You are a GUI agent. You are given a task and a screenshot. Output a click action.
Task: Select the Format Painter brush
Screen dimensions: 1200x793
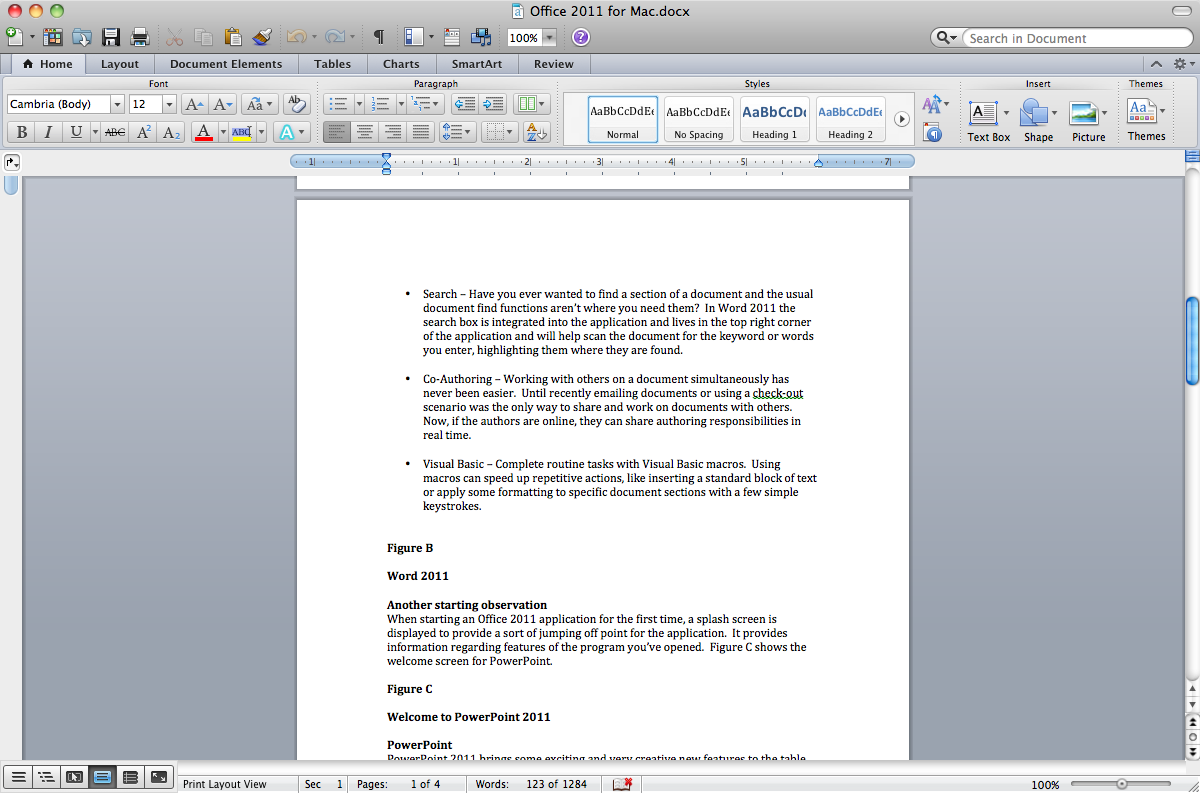click(x=262, y=38)
